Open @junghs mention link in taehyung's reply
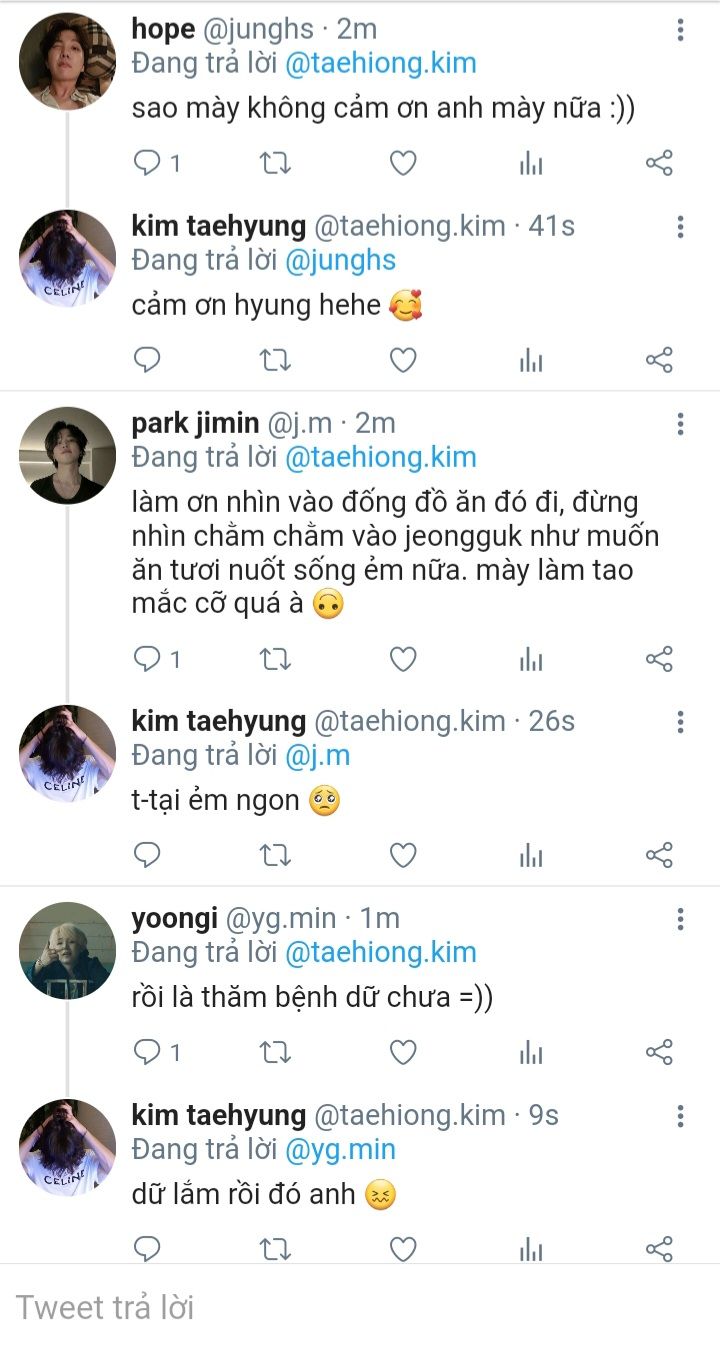 click(340, 260)
